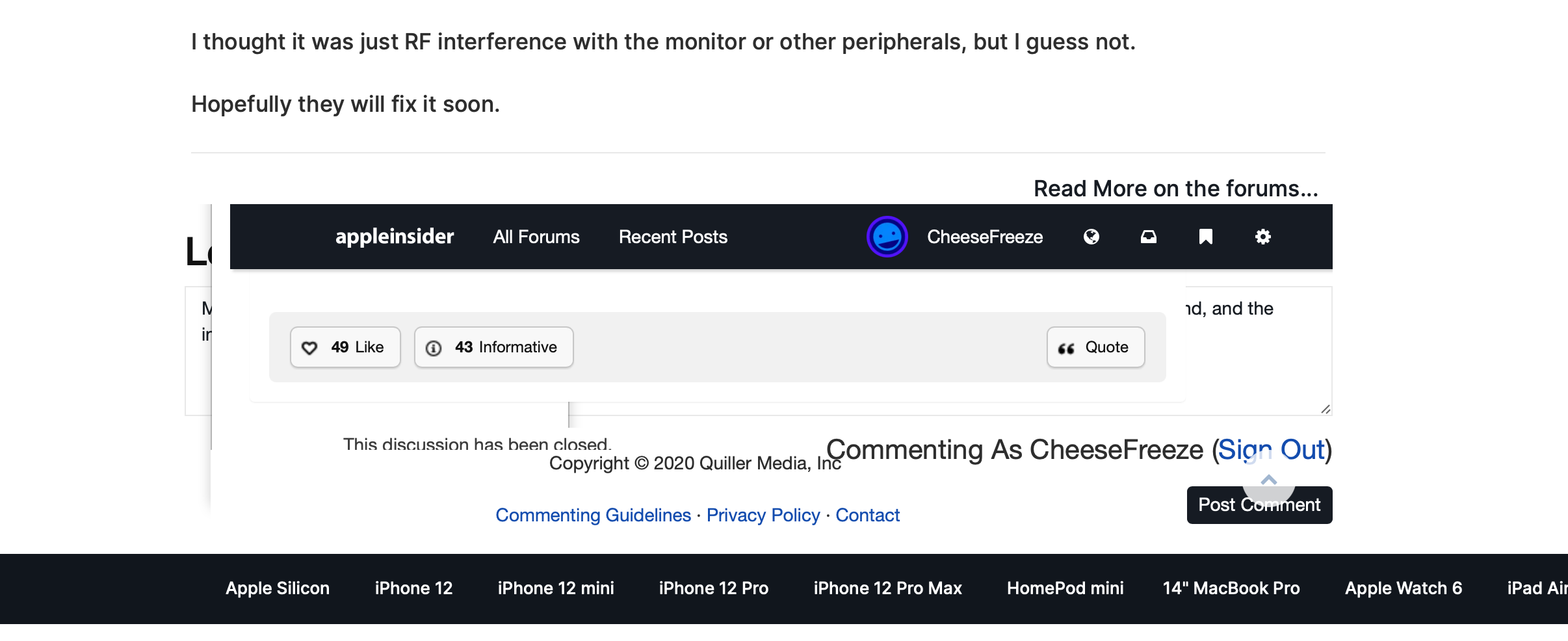Image resolution: width=1568 pixels, height=641 pixels.
Task: Click the Contact link
Action: pyautogui.click(x=868, y=515)
